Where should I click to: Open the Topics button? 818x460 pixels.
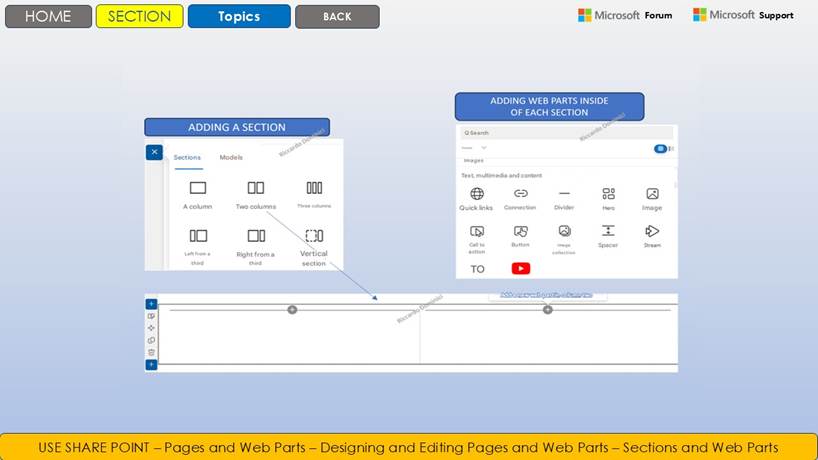coord(239,16)
